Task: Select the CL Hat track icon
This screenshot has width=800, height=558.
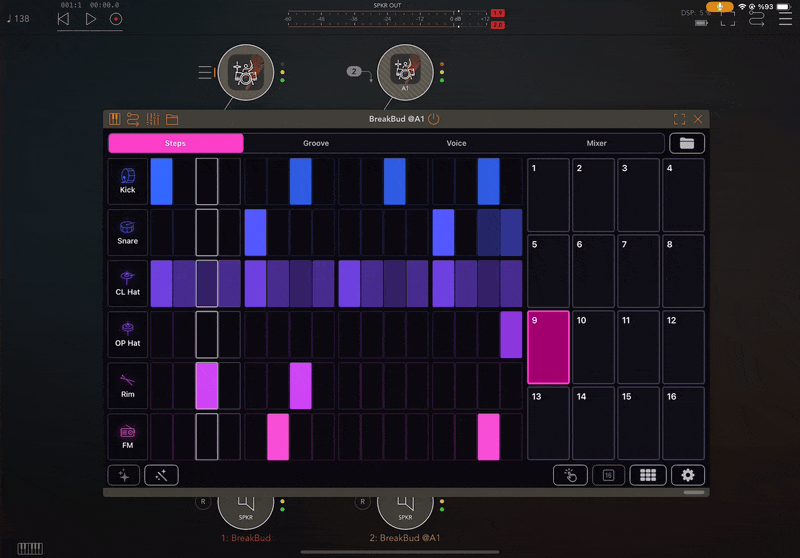Action: pyautogui.click(x=128, y=283)
